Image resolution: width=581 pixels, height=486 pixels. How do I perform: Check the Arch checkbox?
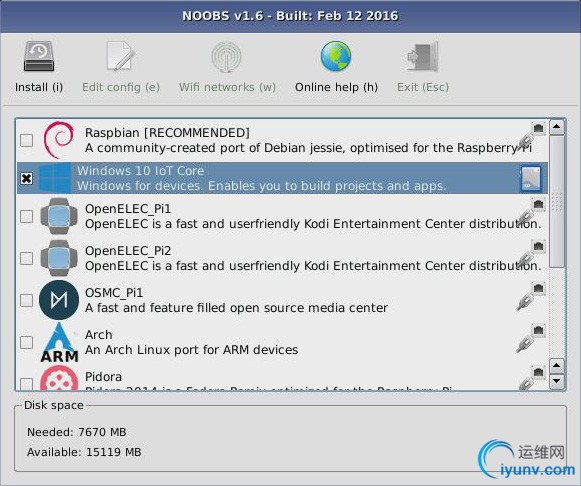[26, 342]
